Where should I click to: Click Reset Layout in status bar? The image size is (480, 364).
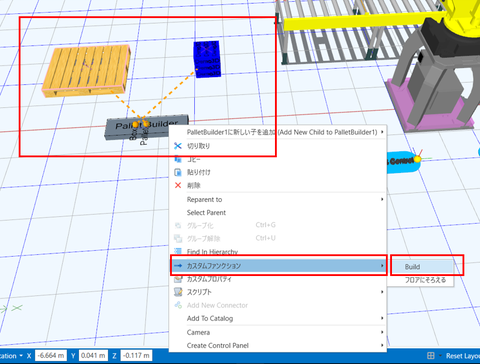tap(463, 356)
